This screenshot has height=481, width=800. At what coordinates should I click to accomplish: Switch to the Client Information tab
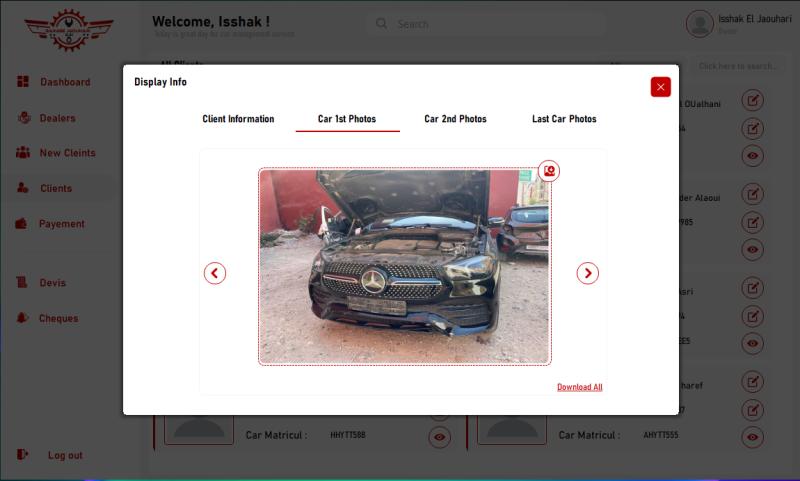pyautogui.click(x=238, y=119)
